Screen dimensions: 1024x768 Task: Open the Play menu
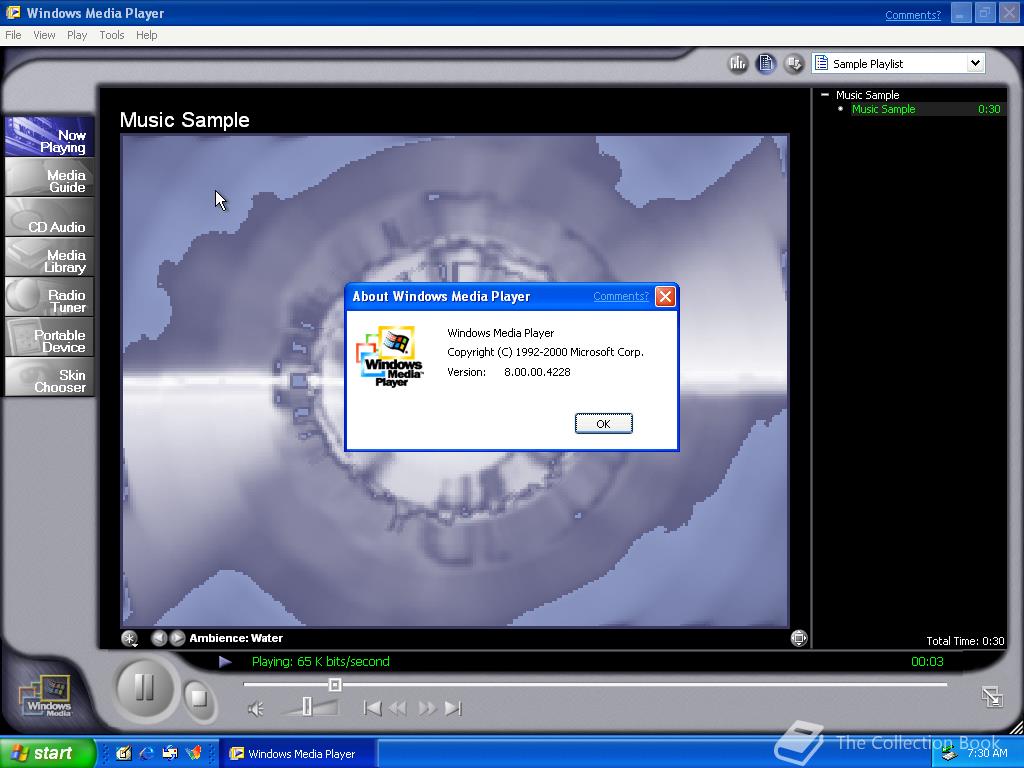[77, 35]
